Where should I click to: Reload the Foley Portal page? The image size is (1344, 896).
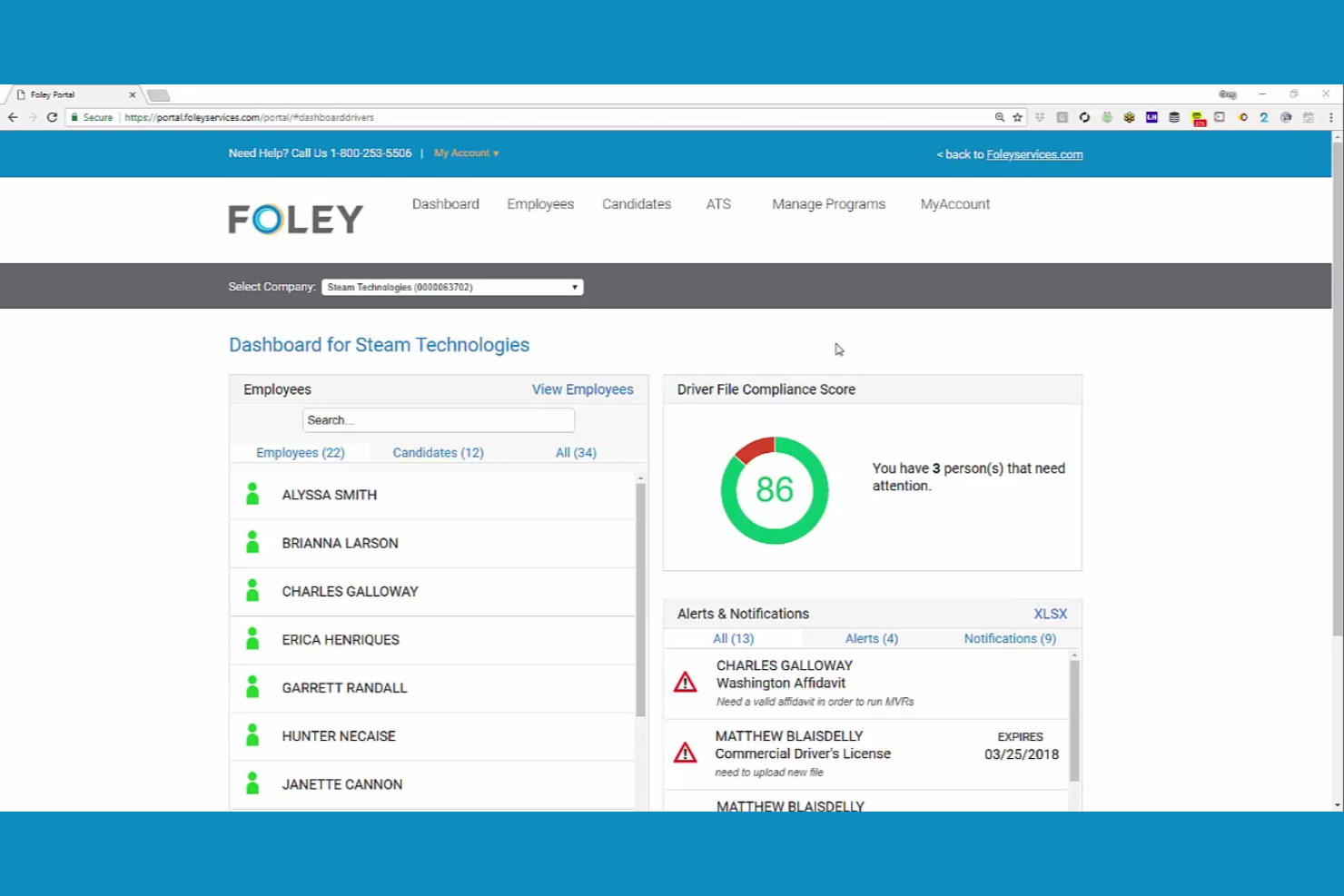(52, 117)
